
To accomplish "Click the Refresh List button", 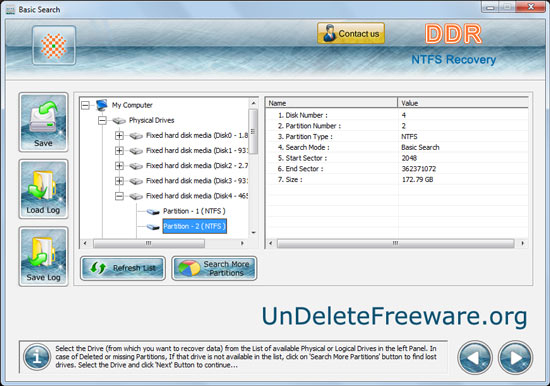I will 123,268.
